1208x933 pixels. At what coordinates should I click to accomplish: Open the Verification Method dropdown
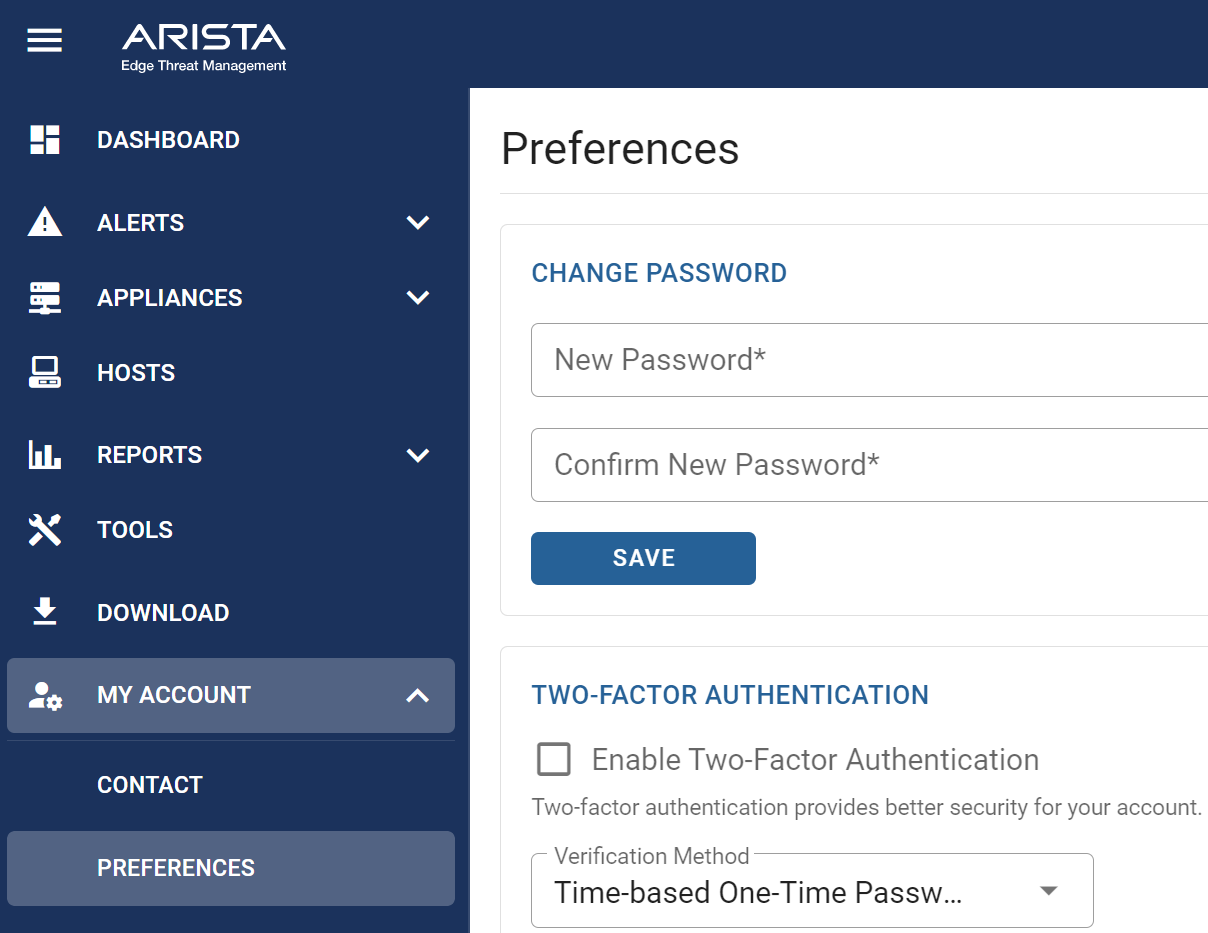pos(812,890)
